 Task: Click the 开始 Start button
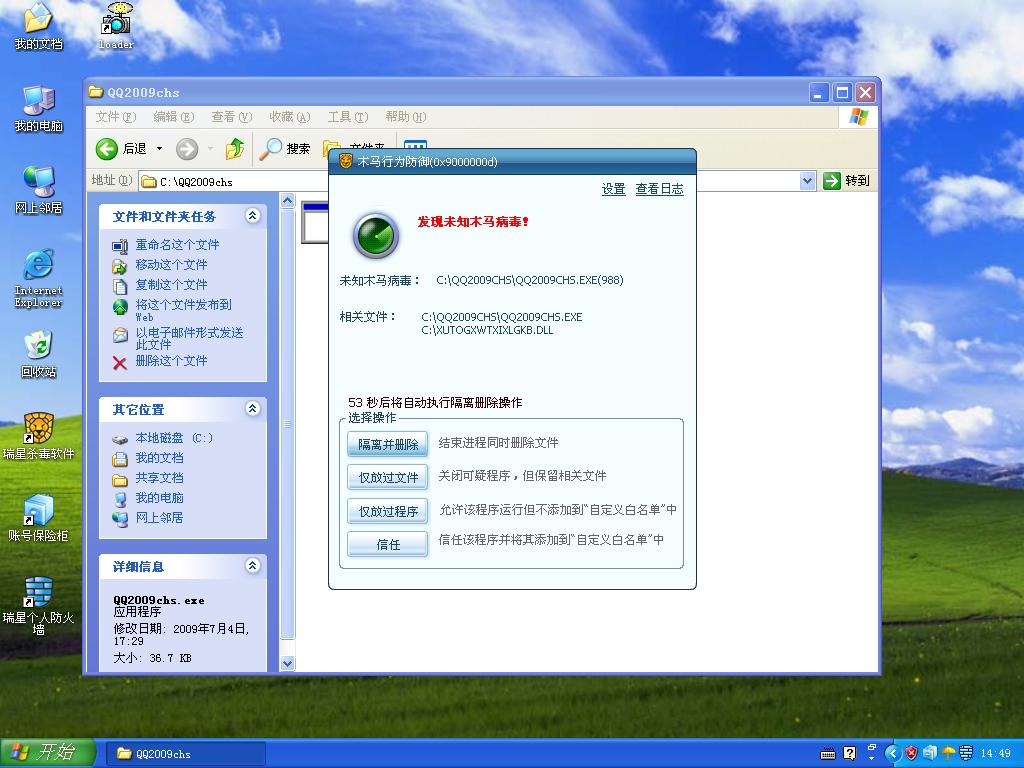click(x=48, y=753)
